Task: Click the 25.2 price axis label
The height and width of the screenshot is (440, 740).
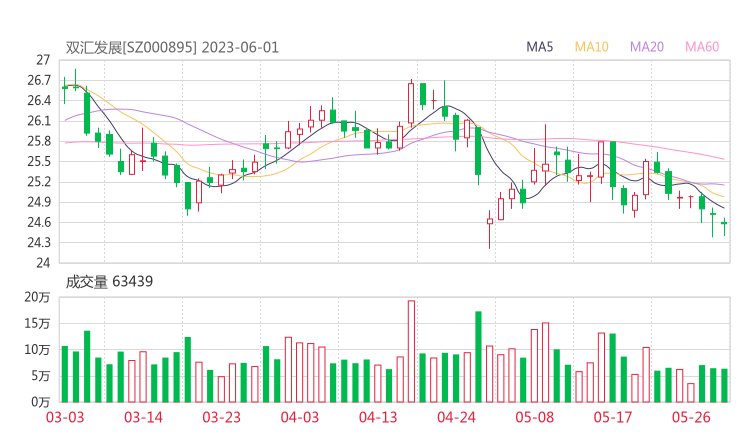Action: click(x=39, y=182)
